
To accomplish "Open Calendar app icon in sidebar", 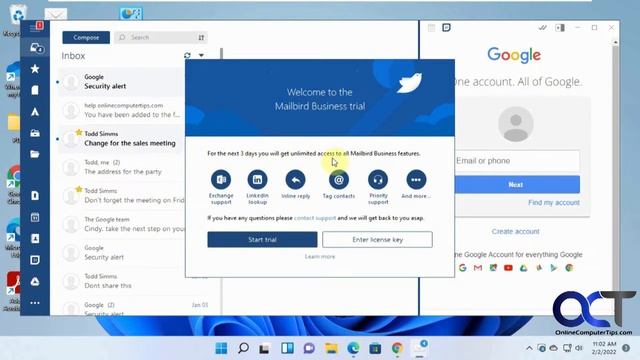I will click(x=35, y=217).
